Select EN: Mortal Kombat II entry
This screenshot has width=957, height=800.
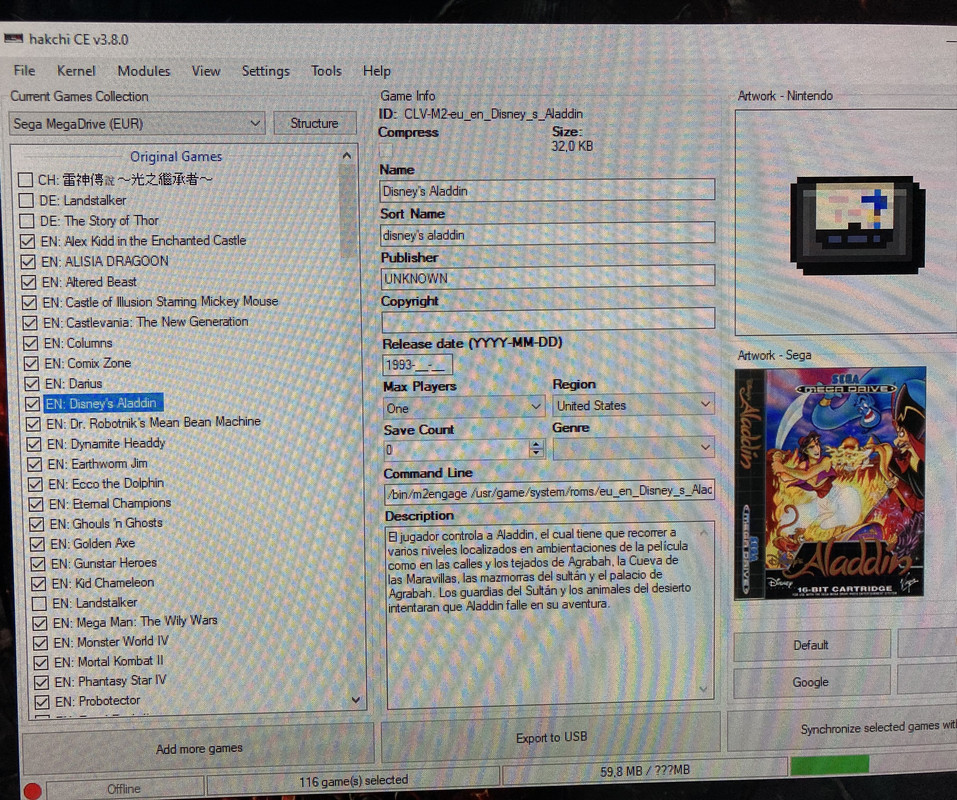pyautogui.click(x=109, y=661)
